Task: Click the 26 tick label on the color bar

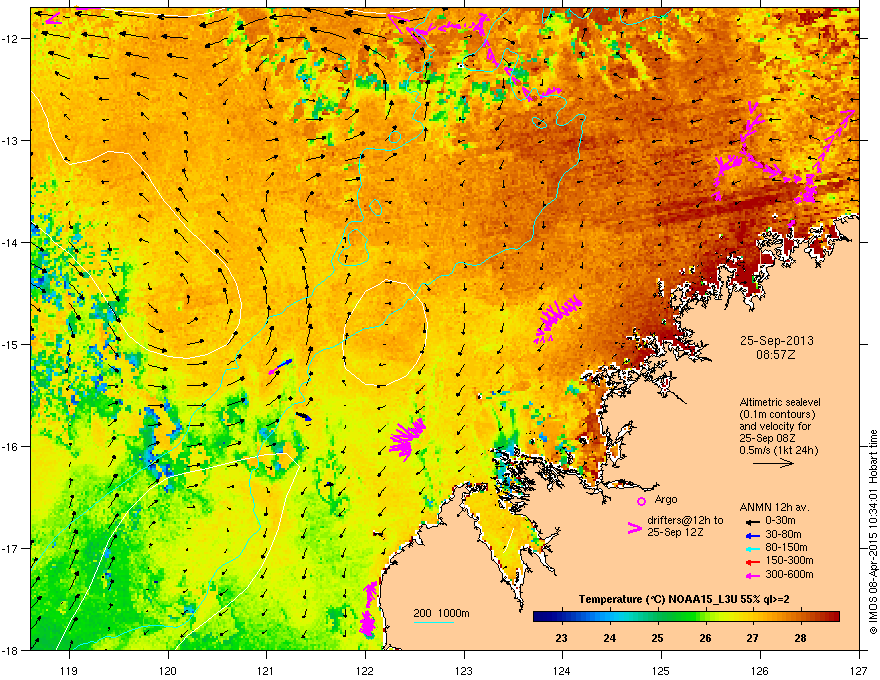Action: [x=705, y=638]
